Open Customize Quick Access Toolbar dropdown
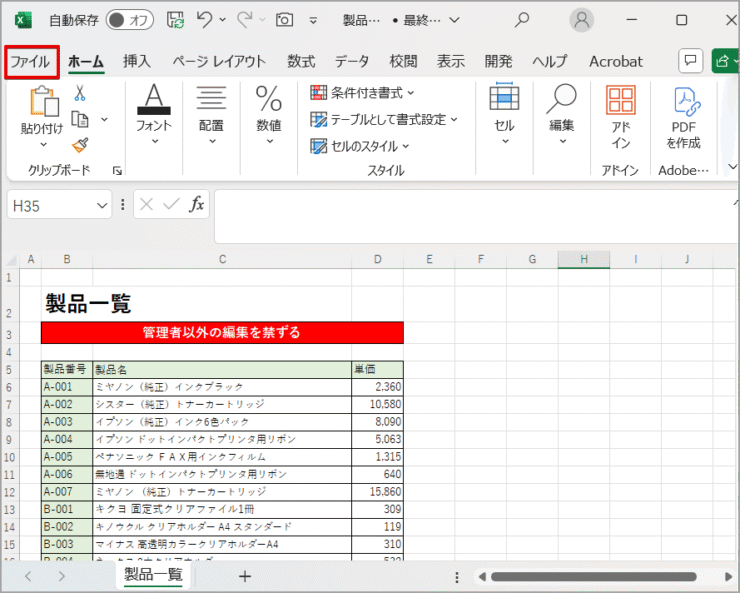Image resolution: width=740 pixels, height=593 pixels. point(313,20)
